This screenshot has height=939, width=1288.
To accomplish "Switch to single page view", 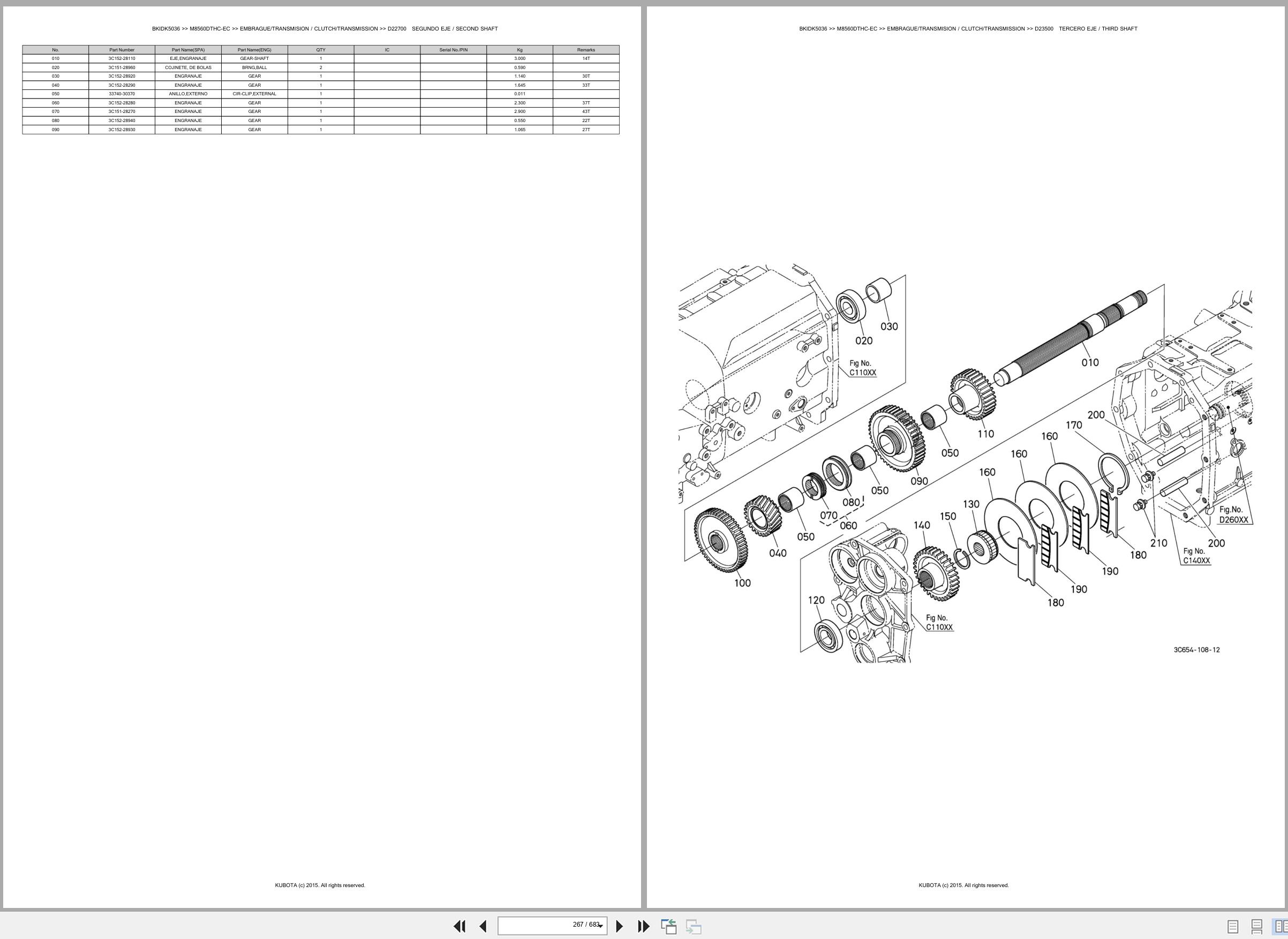I will (x=1233, y=927).
